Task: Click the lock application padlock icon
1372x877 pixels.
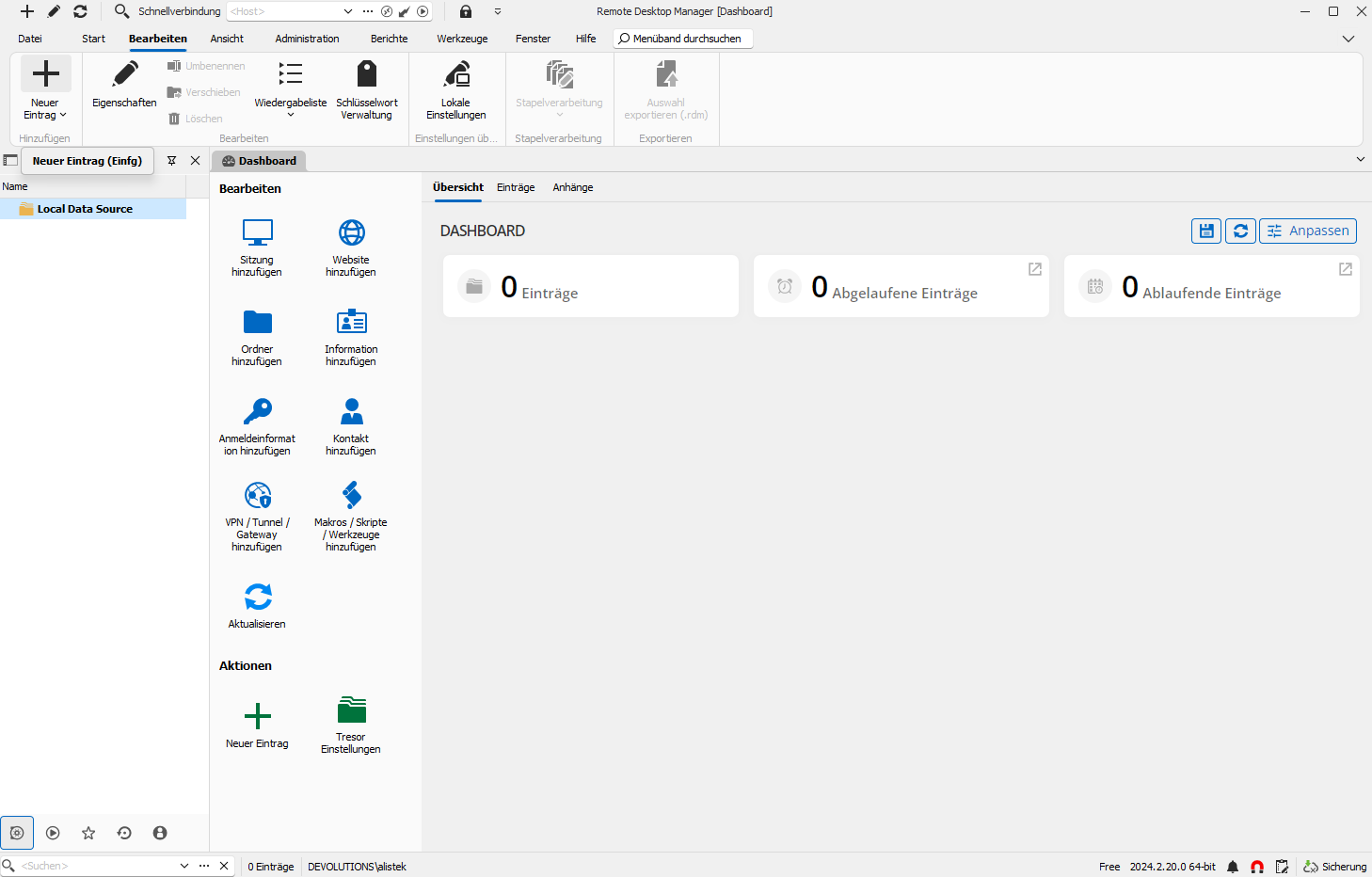Action: click(x=466, y=11)
